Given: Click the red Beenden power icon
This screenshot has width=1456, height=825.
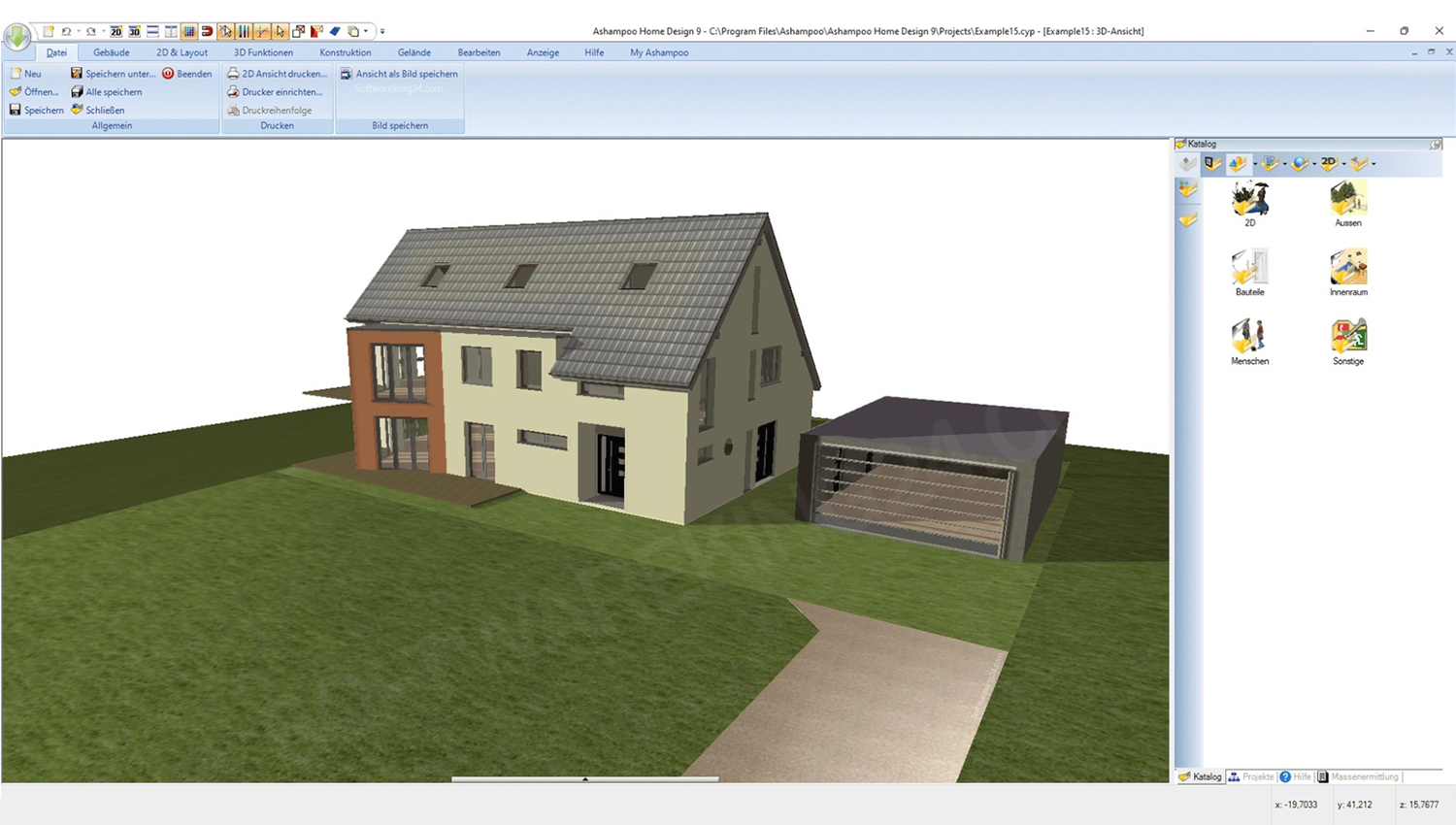Looking at the screenshot, I should tap(168, 74).
